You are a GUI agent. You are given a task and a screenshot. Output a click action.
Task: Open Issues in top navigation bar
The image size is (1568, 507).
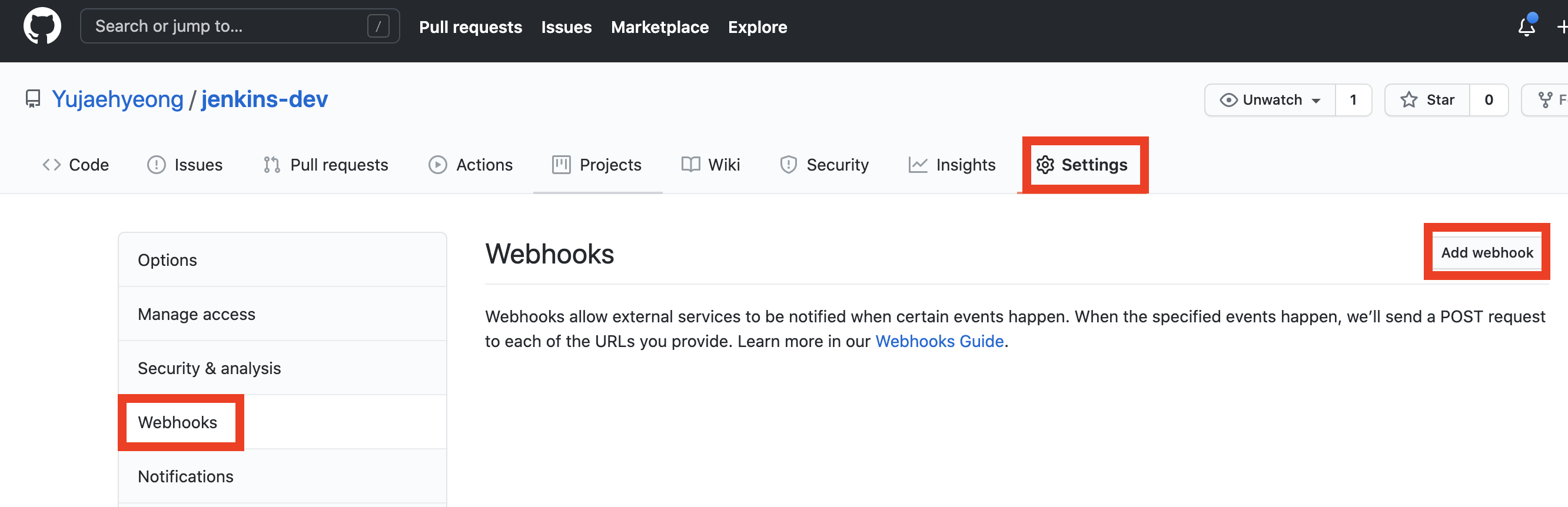point(566,26)
